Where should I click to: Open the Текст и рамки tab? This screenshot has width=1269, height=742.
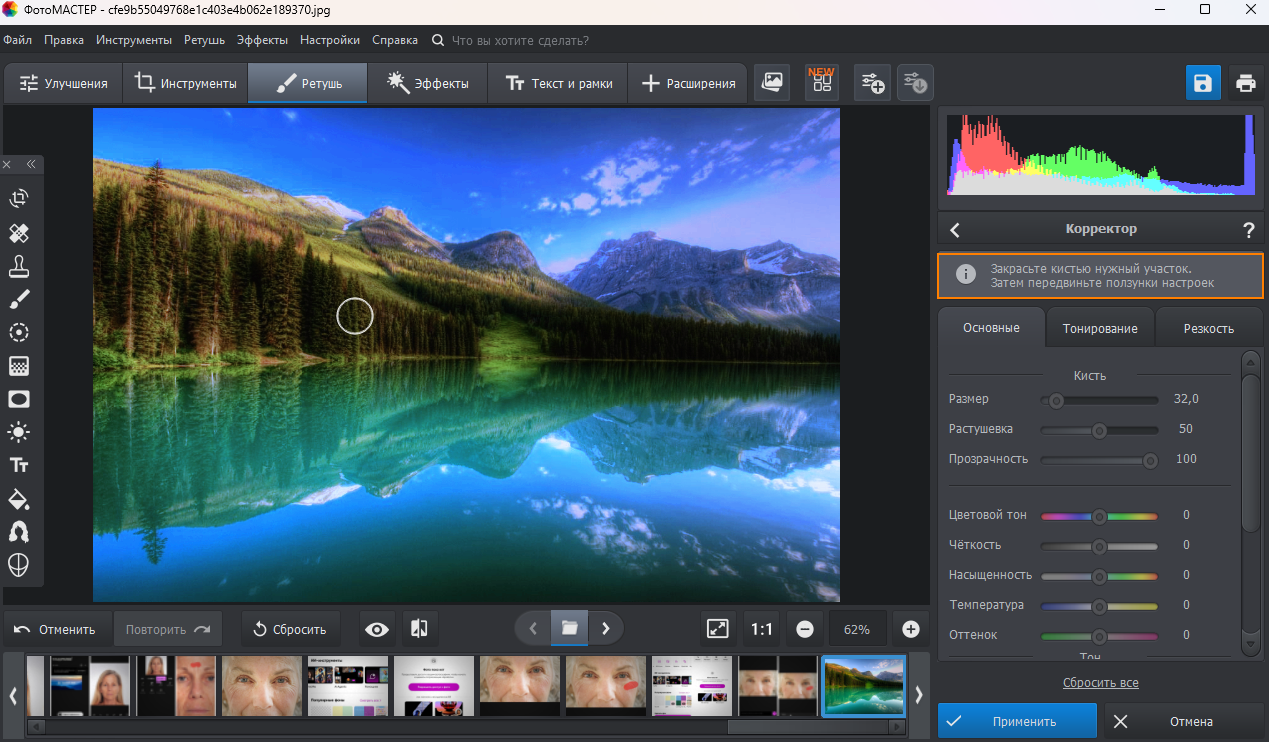[558, 83]
